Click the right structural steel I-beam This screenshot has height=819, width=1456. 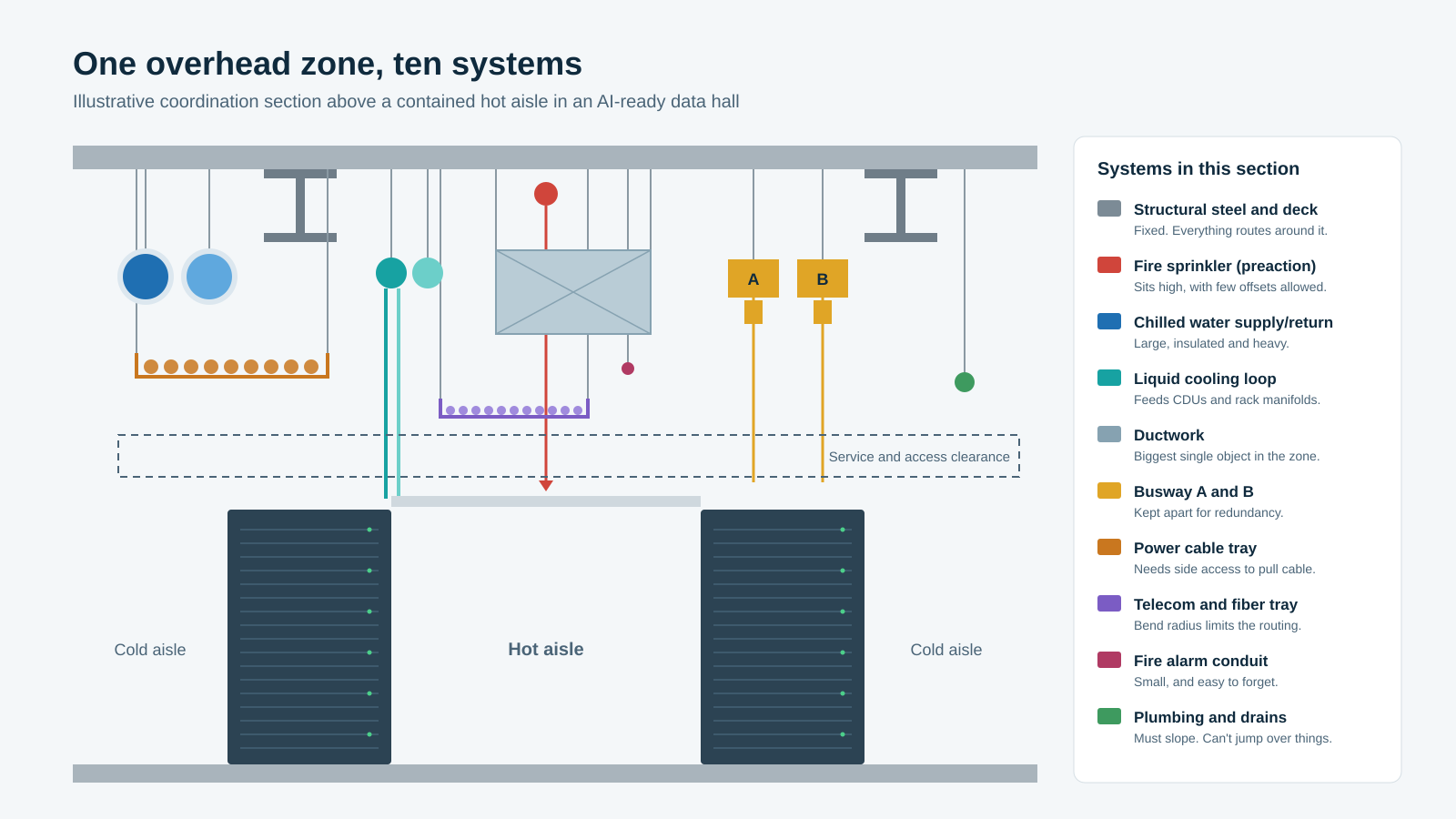point(901,206)
